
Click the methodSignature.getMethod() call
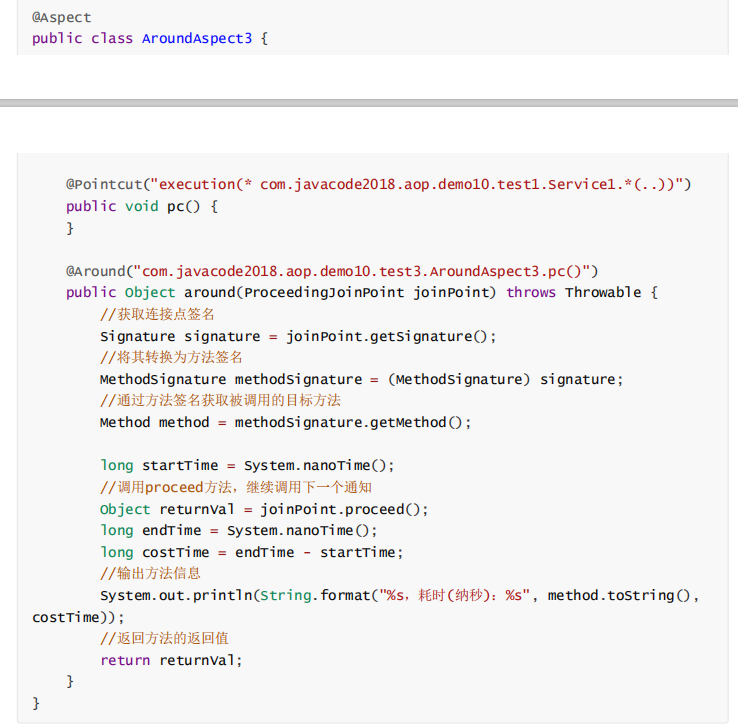click(352, 422)
